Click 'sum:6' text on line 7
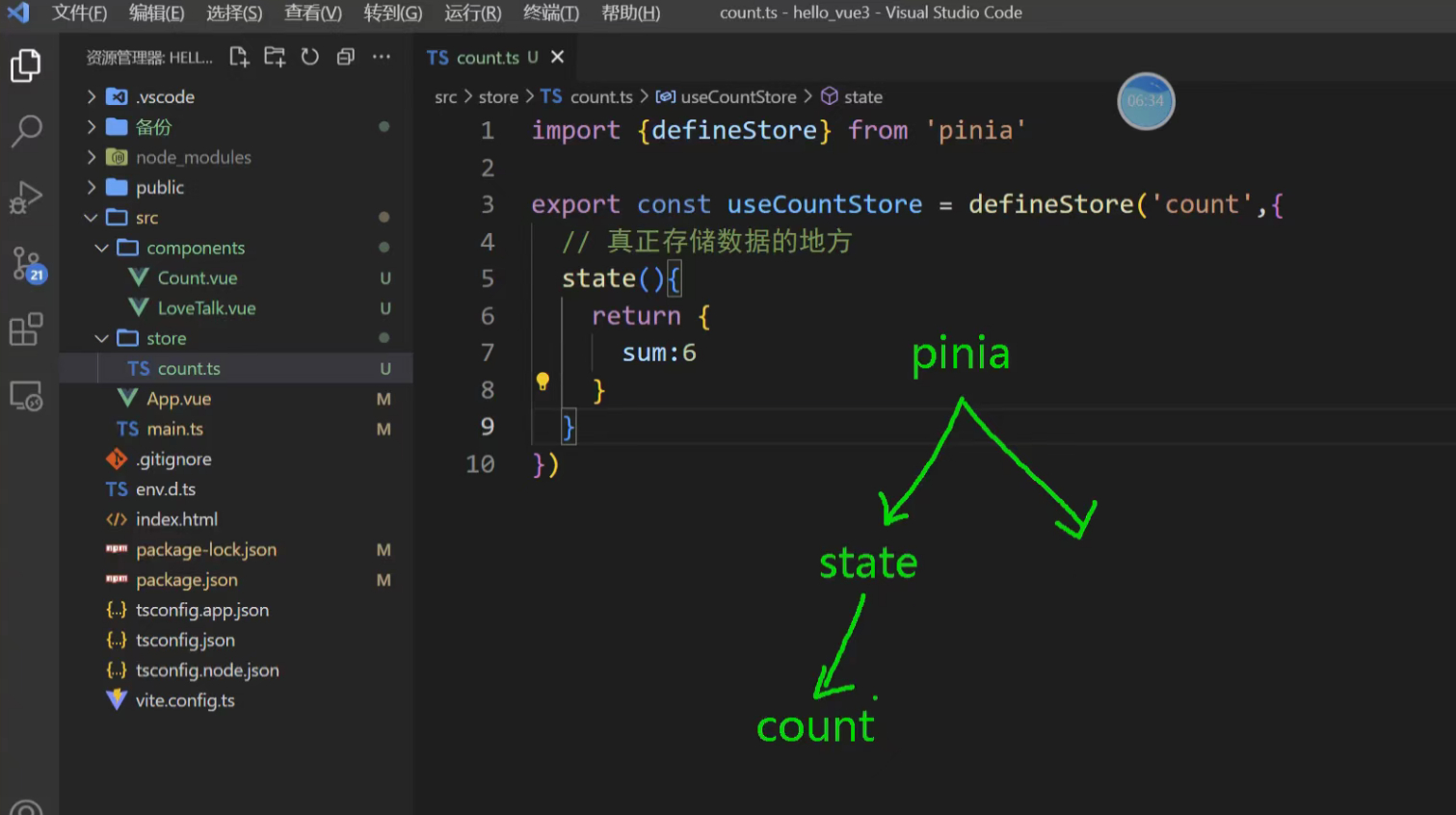The height and width of the screenshot is (815, 1456). [659, 353]
